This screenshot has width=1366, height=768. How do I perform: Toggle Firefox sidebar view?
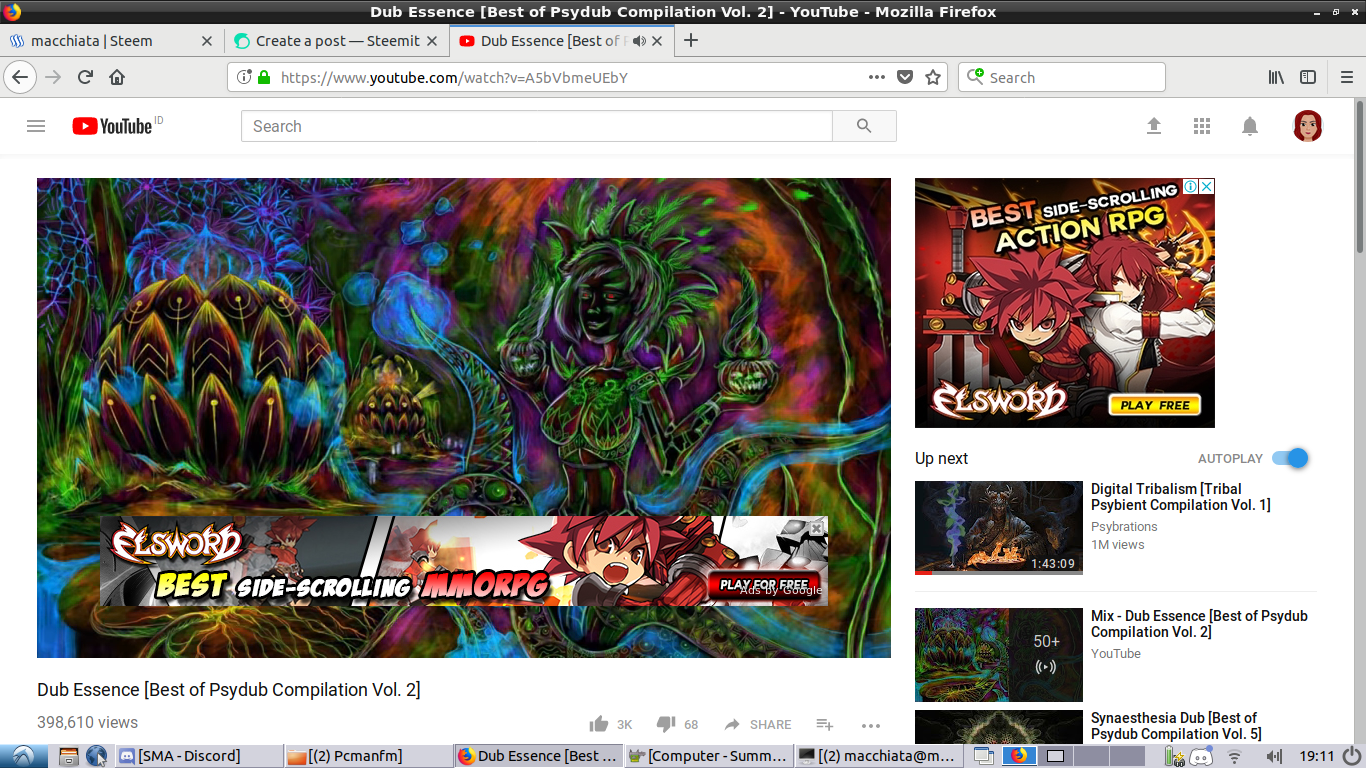tap(1307, 77)
